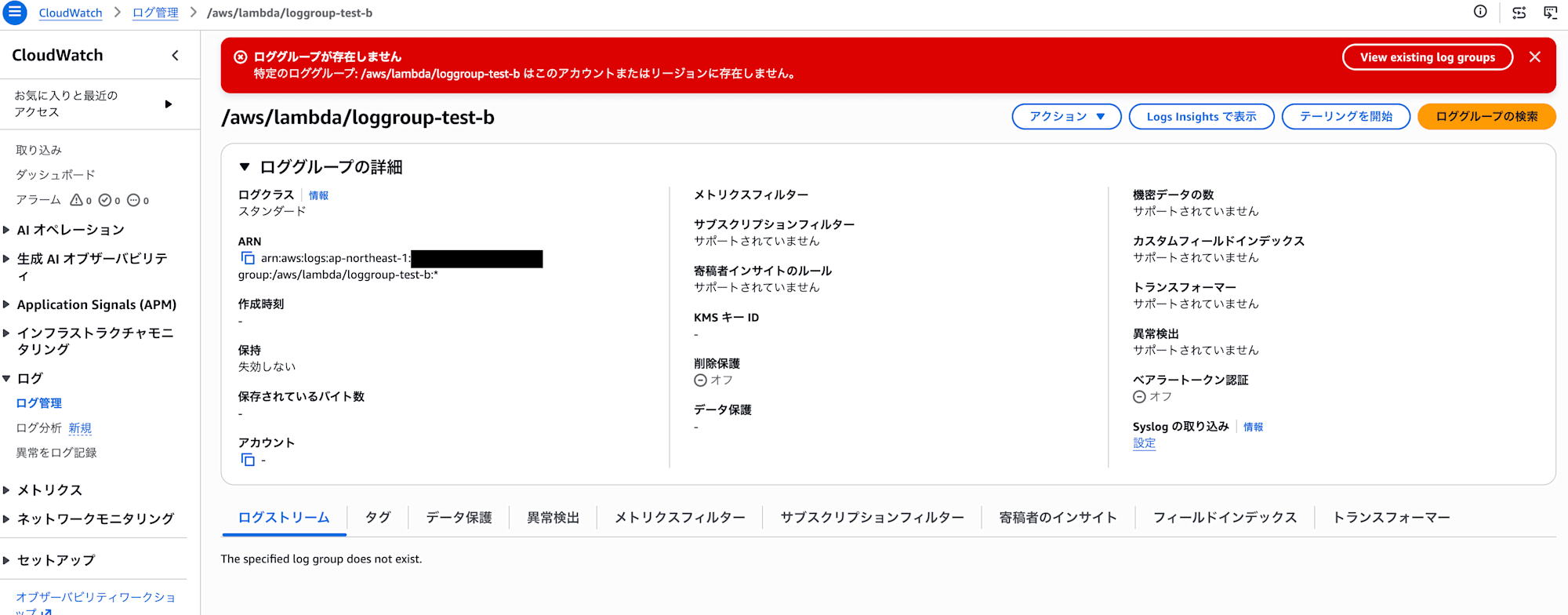The width and height of the screenshot is (1568, 615).
Task: Open the 寄稿者のインサイト tab
Action: 1058,518
